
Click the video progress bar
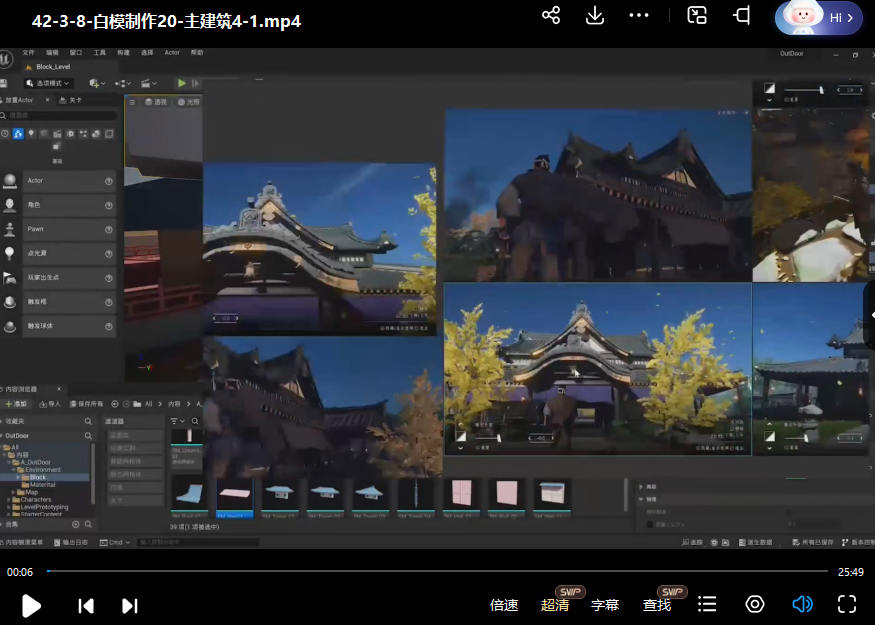coord(437,571)
